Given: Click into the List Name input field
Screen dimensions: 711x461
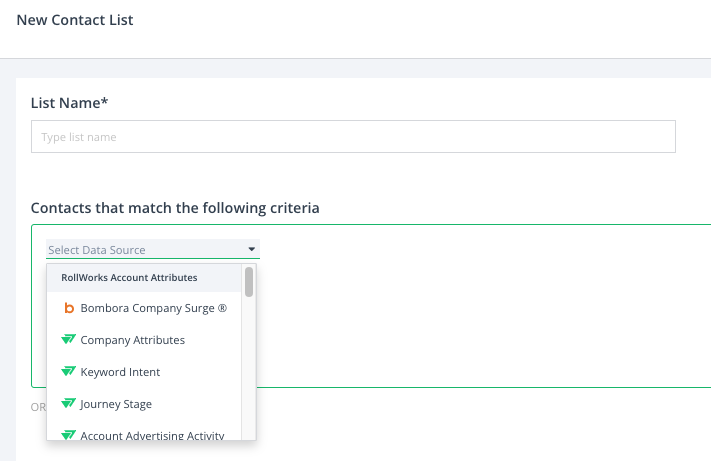Looking at the screenshot, I should [x=353, y=136].
